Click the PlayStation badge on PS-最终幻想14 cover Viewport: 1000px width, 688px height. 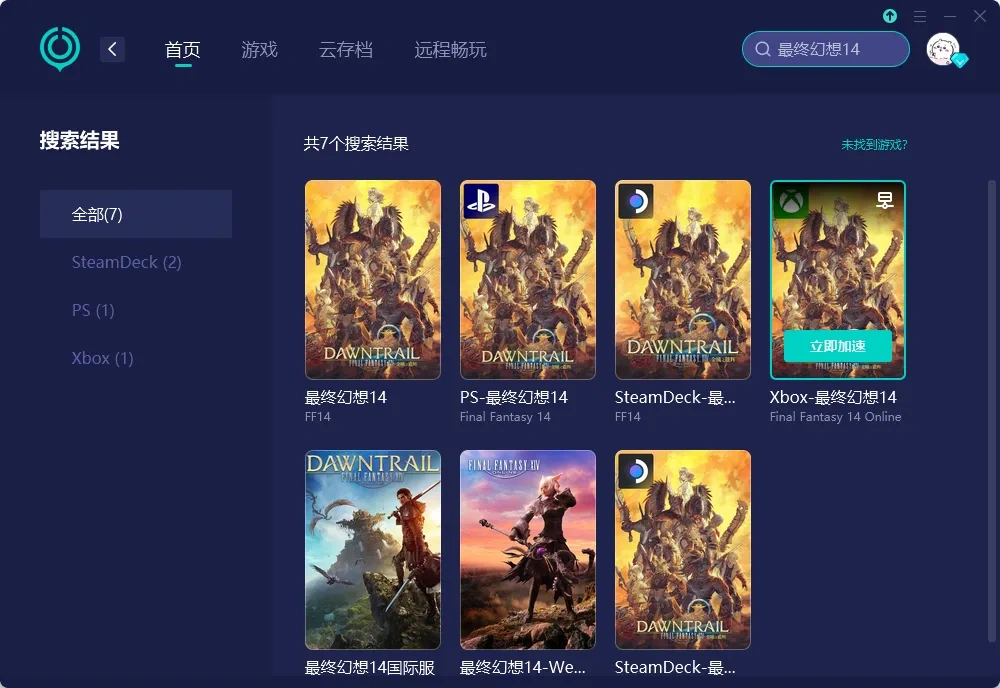(x=481, y=201)
